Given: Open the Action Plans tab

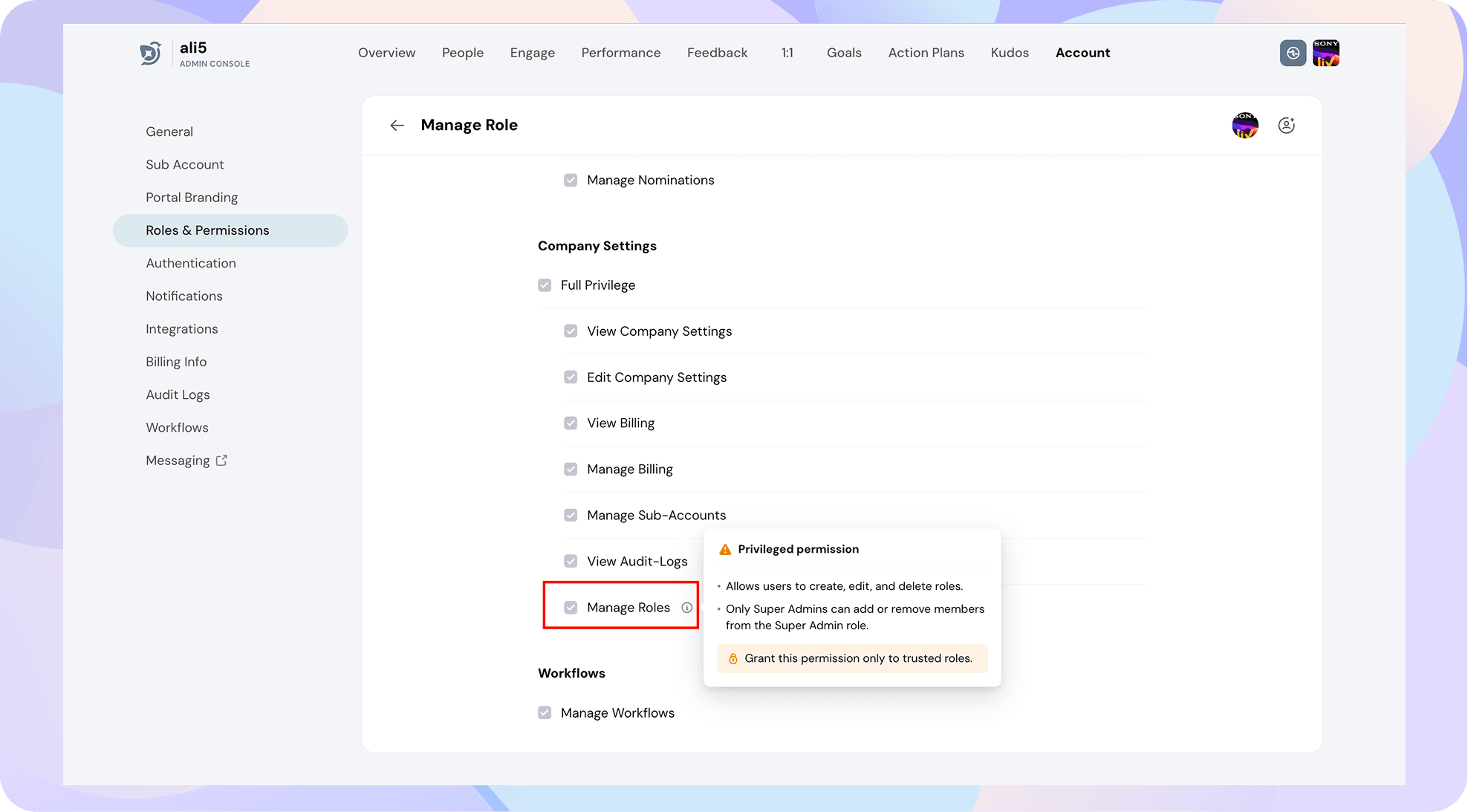Looking at the screenshot, I should (x=926, y=53).
